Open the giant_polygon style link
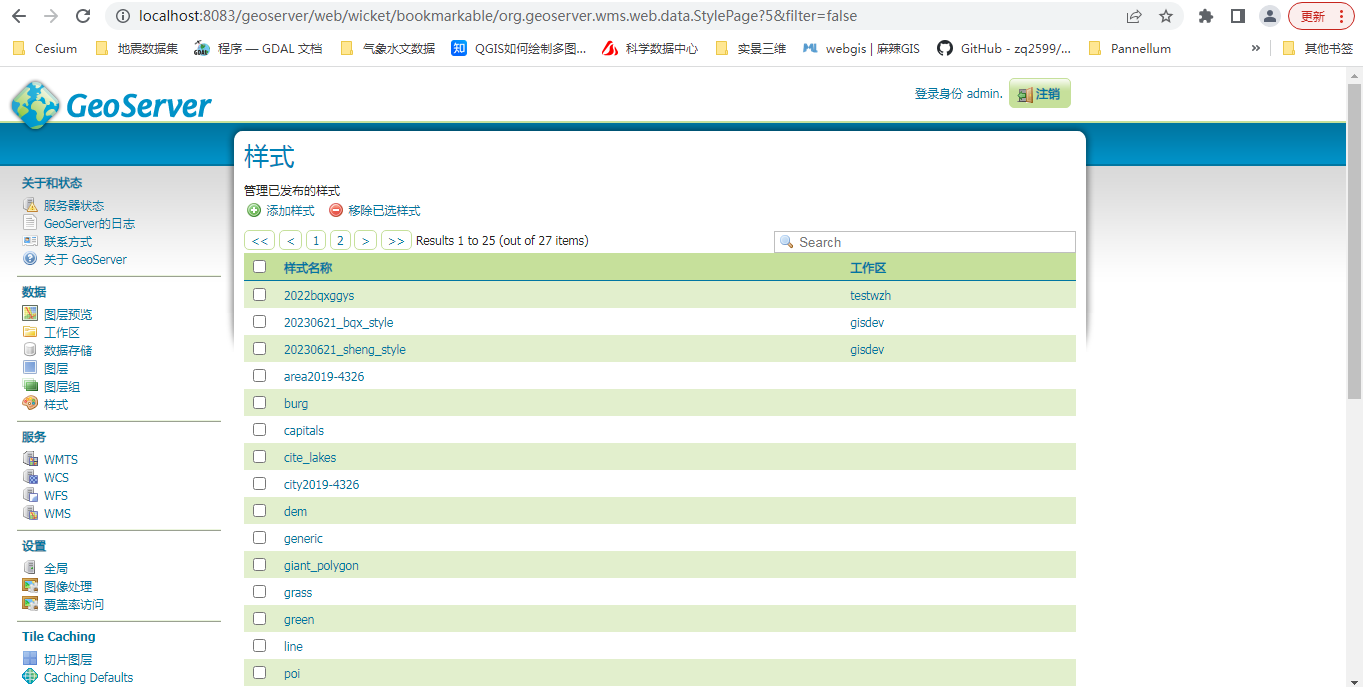This screenshot has width=1363, height=687. click(321, 566)
